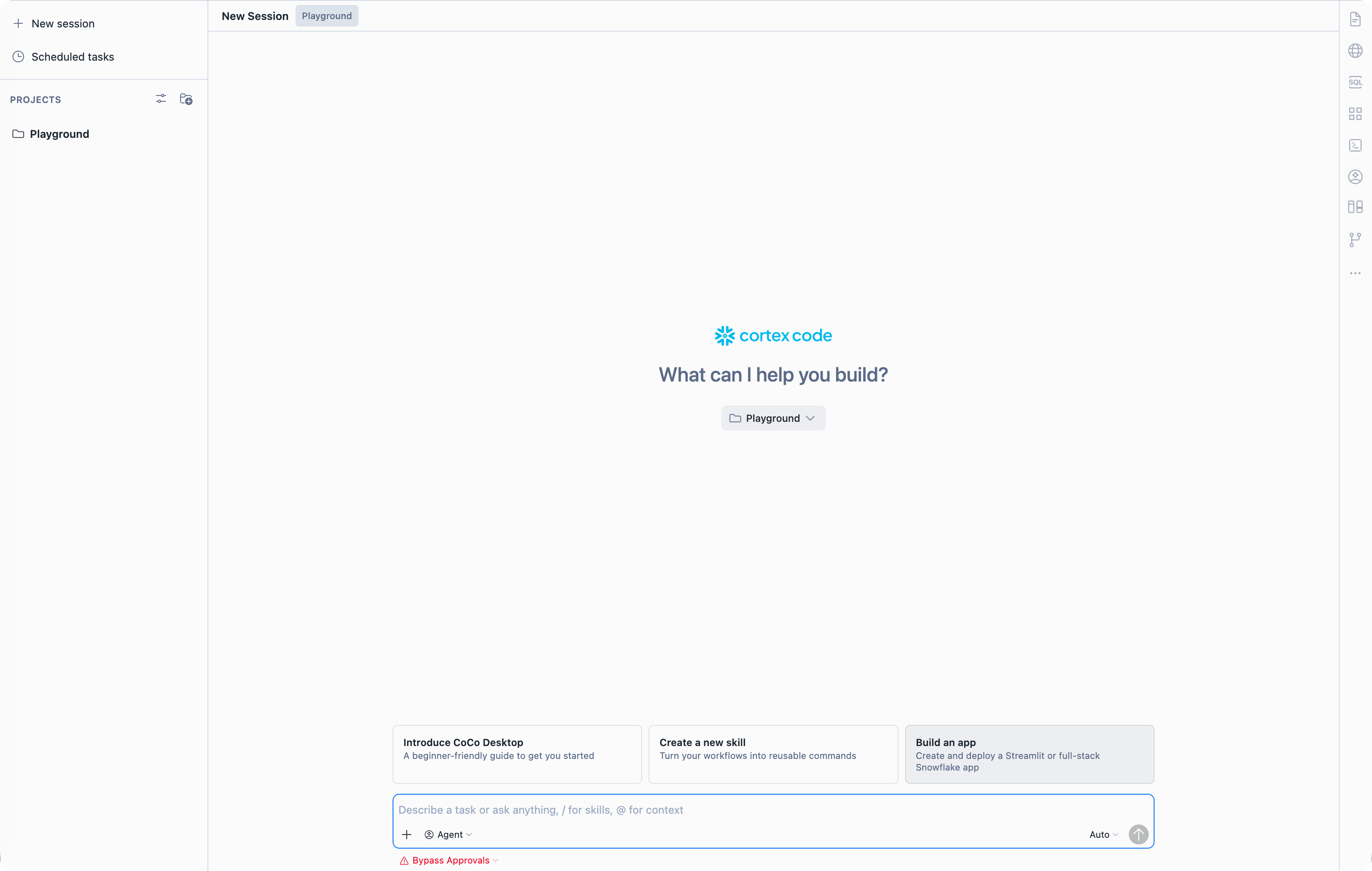Click the send arrow button
Screen dimensions: 1372x871
click(x=1138, y=834)
